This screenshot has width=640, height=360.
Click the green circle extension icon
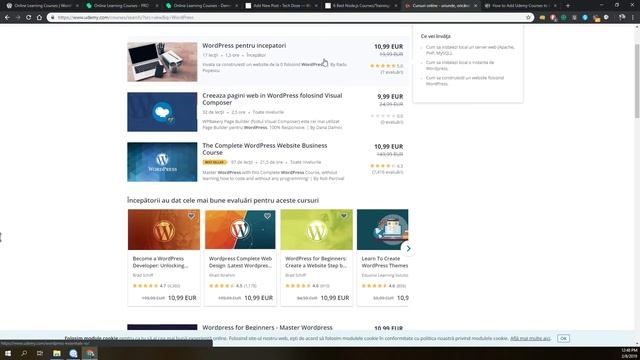tap(564, 18)
